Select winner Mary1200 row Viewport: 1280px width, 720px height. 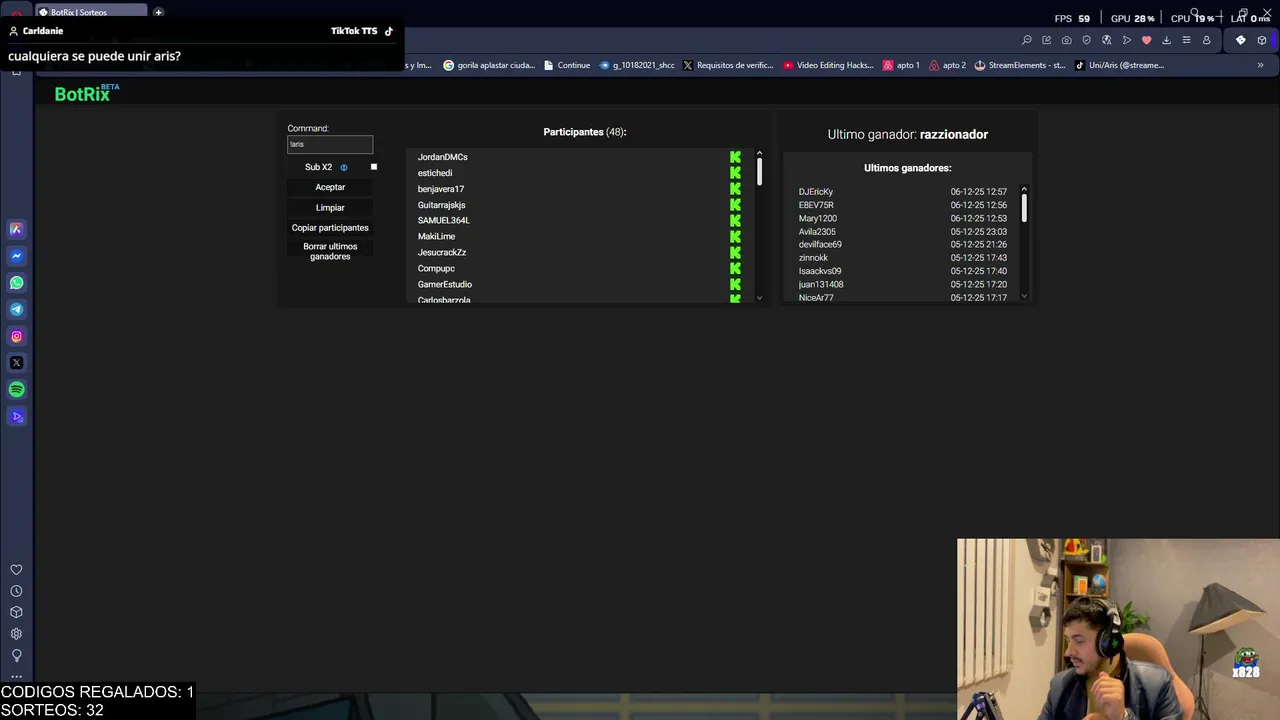tap(903, 218)
